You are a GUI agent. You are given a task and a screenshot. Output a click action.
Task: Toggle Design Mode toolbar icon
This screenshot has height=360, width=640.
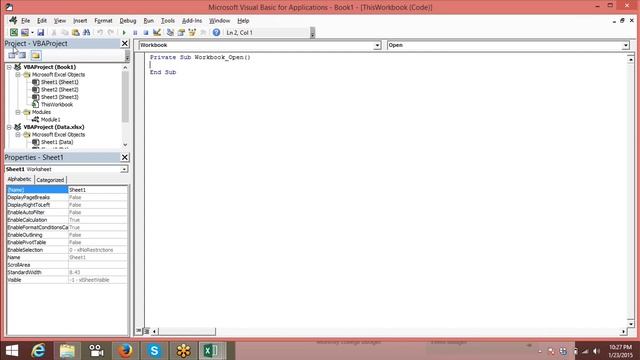(157, 32)
